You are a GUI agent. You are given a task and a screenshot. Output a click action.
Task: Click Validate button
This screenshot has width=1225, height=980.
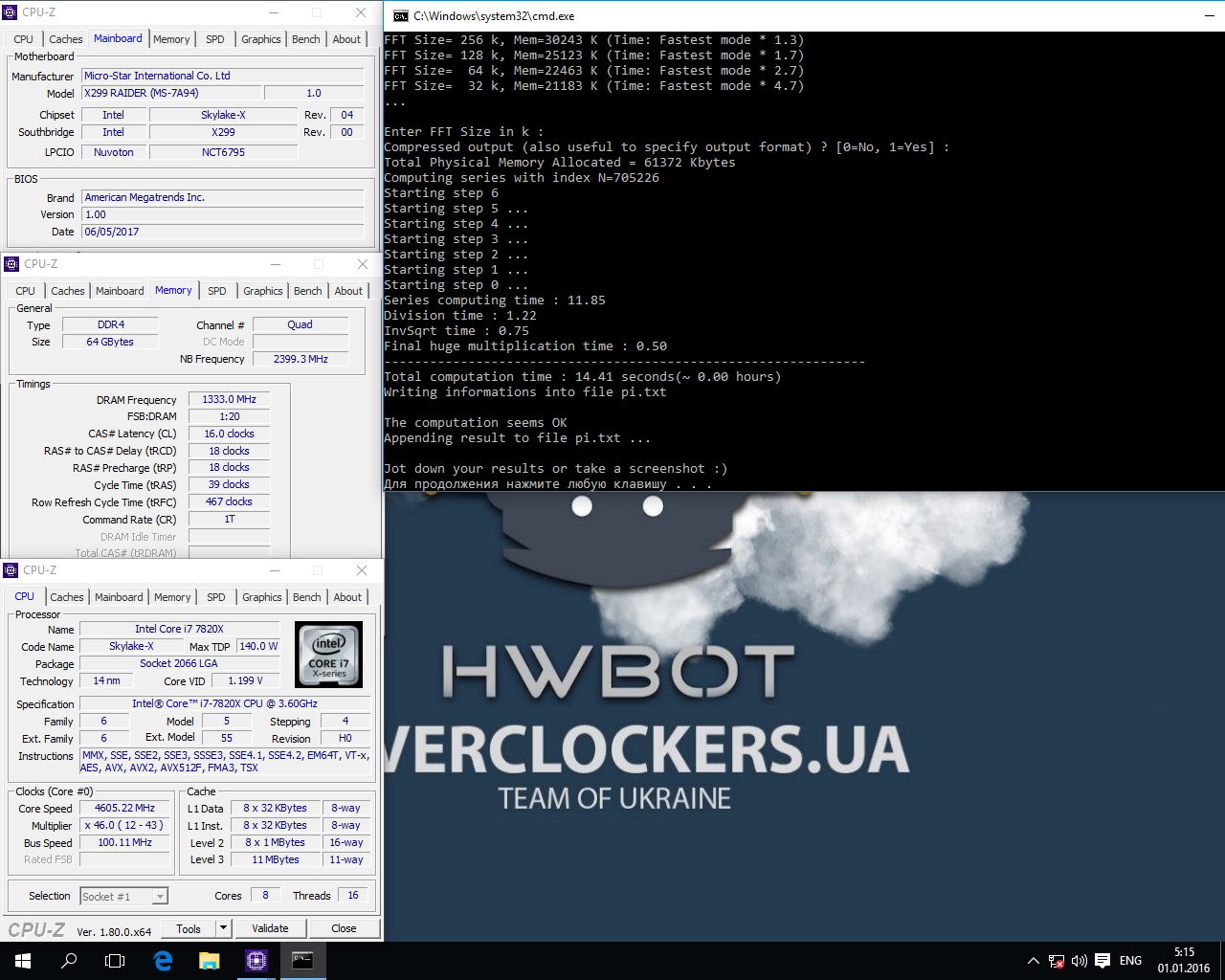coord(270,928)
